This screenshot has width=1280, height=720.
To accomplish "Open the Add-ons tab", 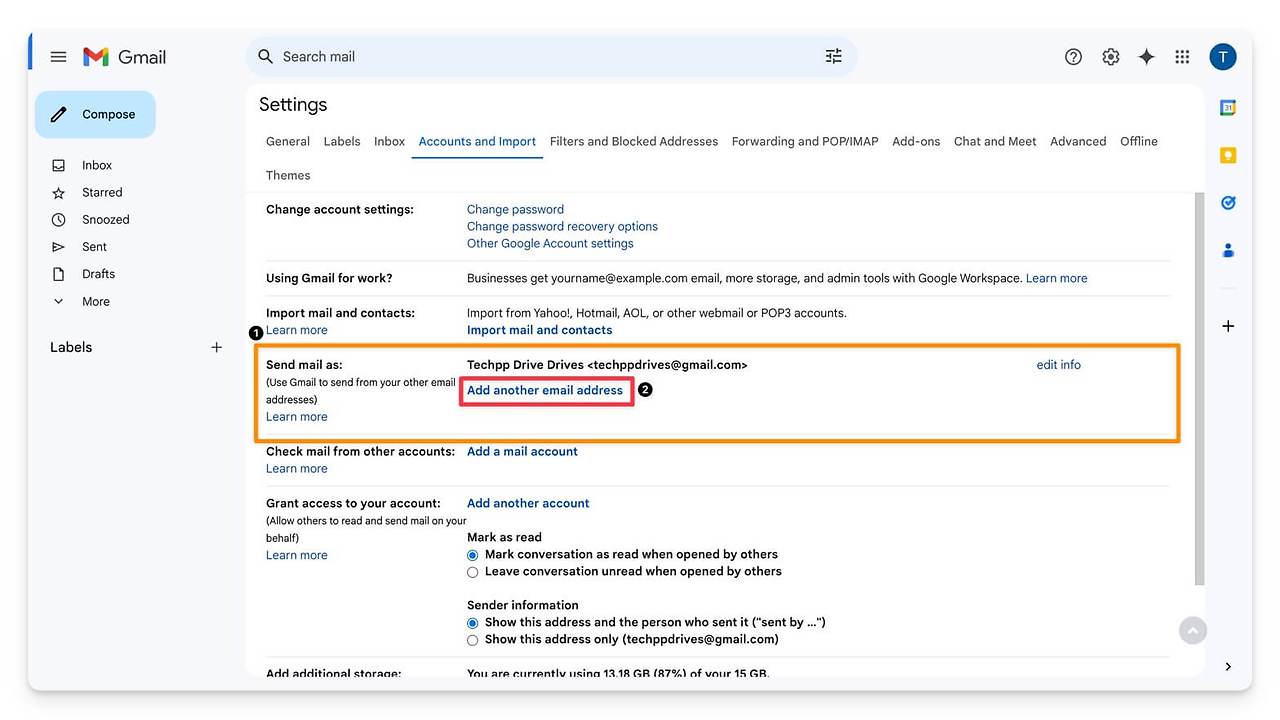I will pyautogui.click(x=916, y=141).
